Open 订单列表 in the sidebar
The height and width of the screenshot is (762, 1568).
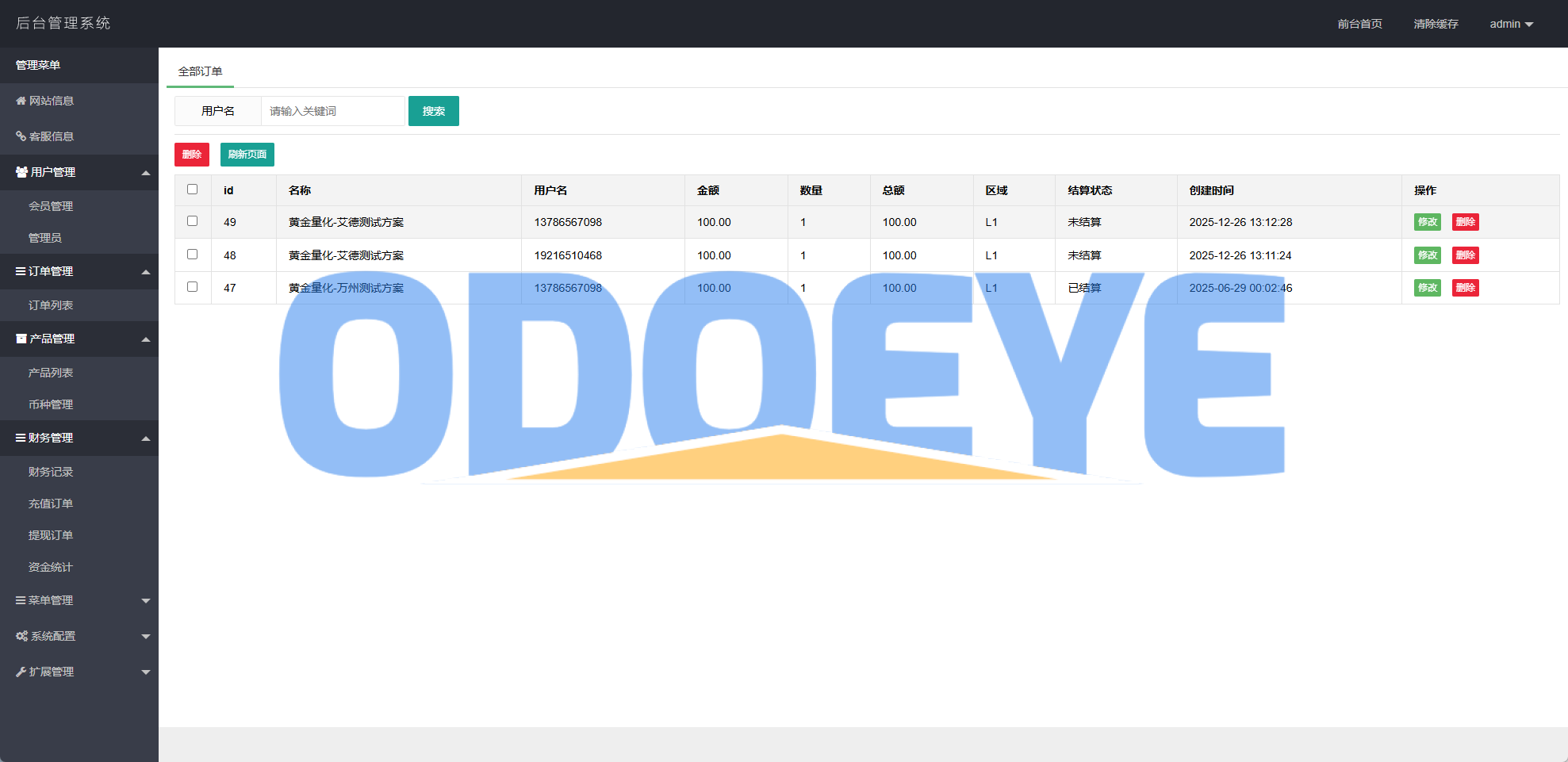tap(51, 305)
